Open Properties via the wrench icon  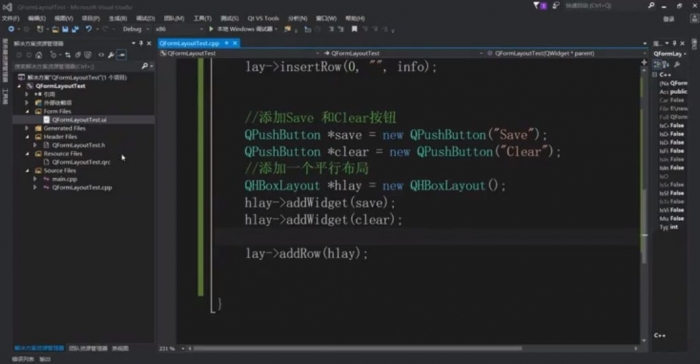tap(111, 55)
